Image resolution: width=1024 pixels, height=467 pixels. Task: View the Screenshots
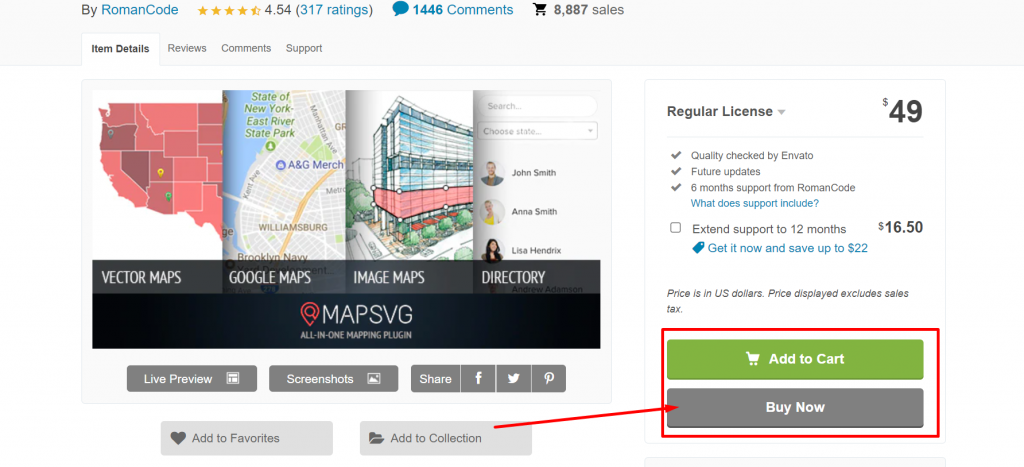(333, 379)
